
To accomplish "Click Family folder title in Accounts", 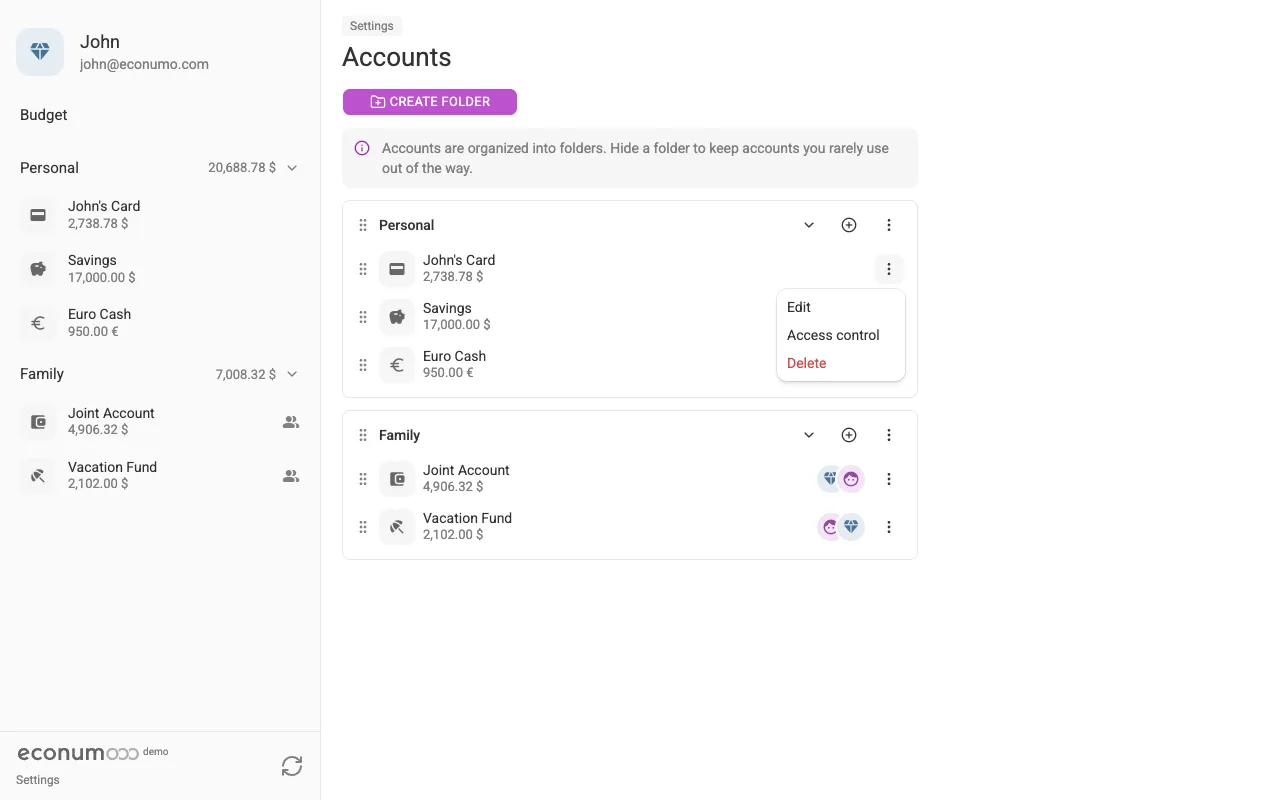I will [399, 435].
